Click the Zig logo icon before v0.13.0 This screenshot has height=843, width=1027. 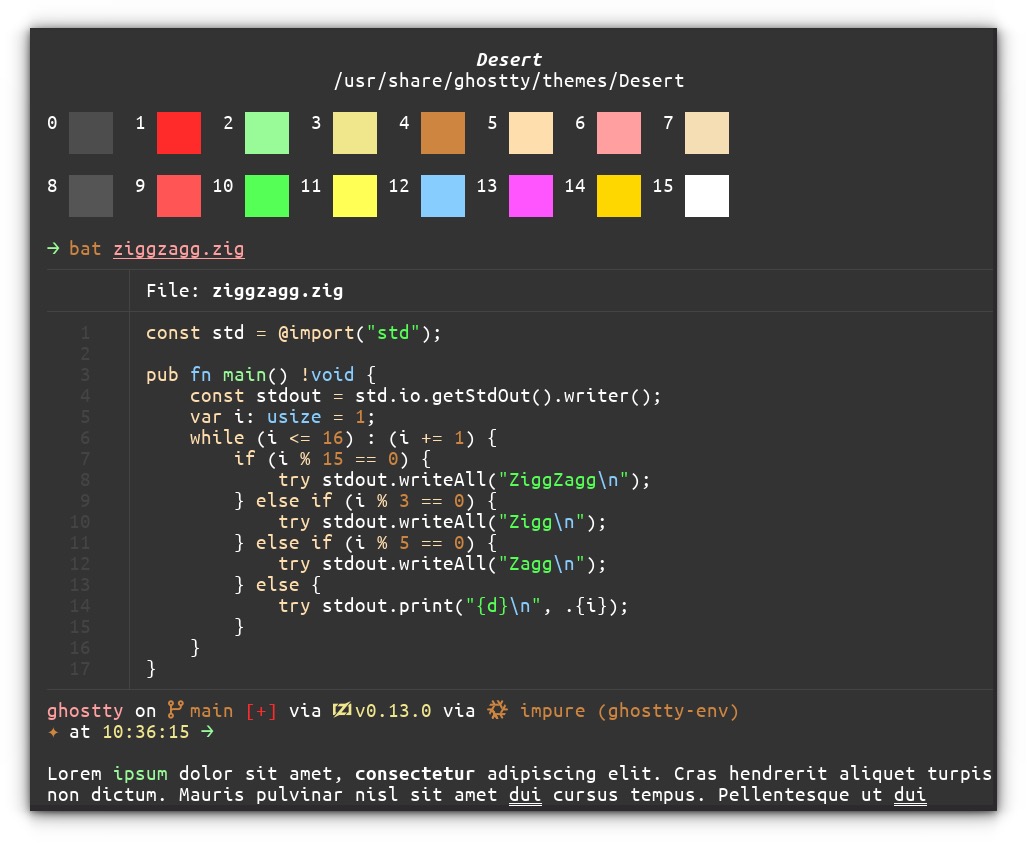coord(341,710)
